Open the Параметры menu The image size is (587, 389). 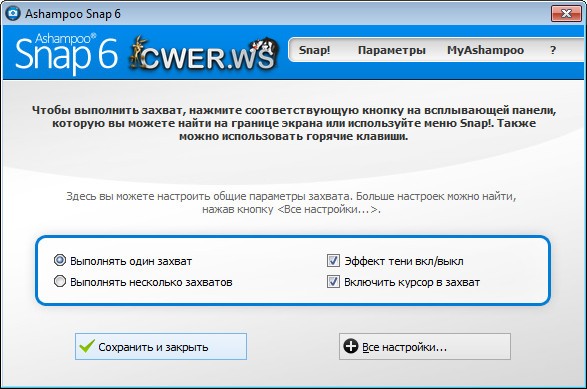392,50
